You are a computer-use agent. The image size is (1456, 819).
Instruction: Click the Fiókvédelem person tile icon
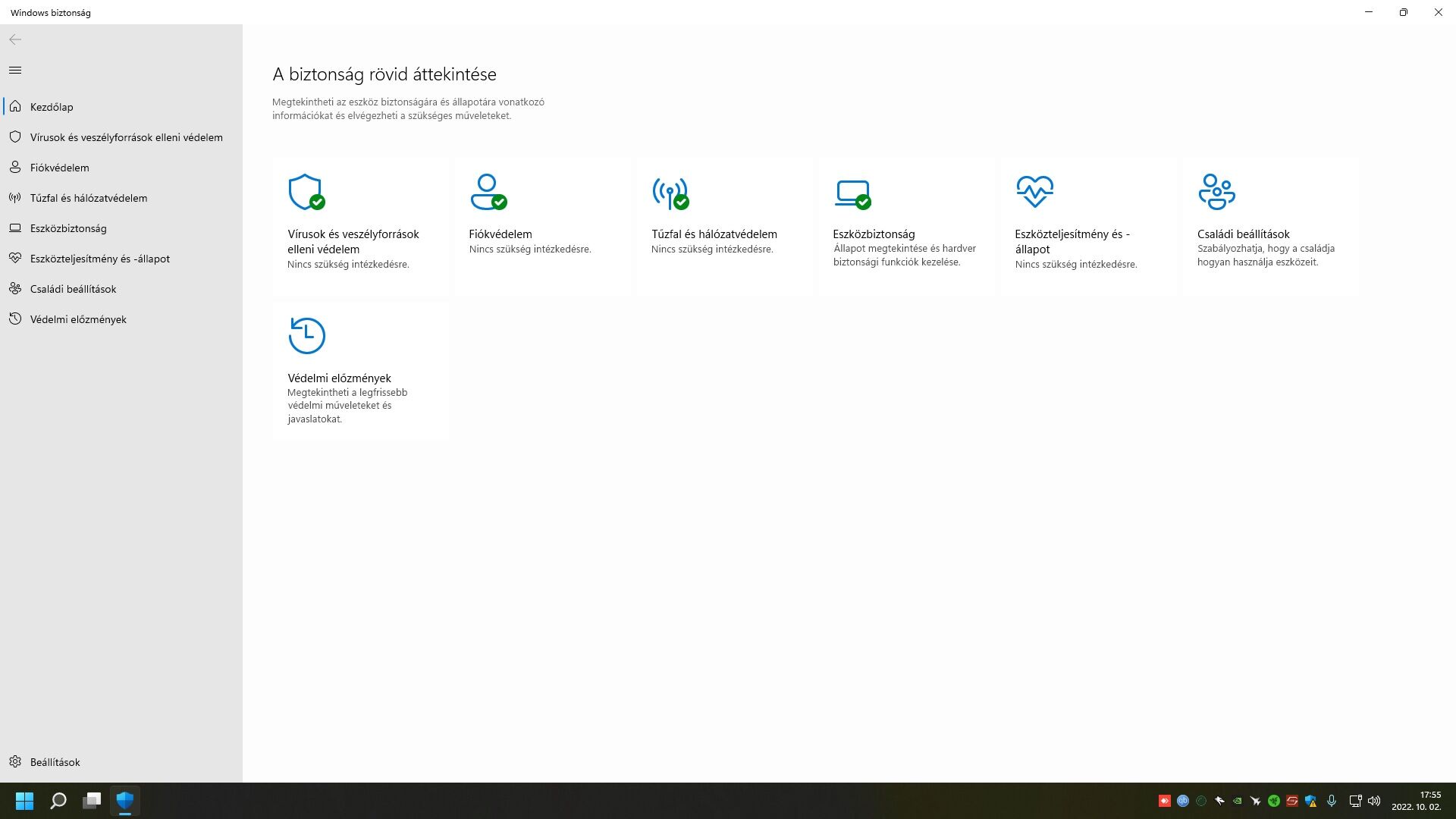pyautogui.click(x=488, y=192)
